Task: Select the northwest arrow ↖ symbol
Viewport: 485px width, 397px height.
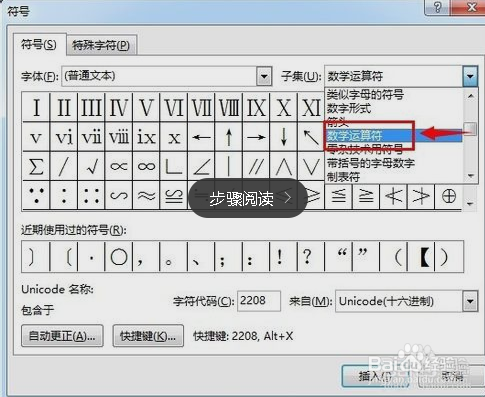Action: click(x=311, y=137)
